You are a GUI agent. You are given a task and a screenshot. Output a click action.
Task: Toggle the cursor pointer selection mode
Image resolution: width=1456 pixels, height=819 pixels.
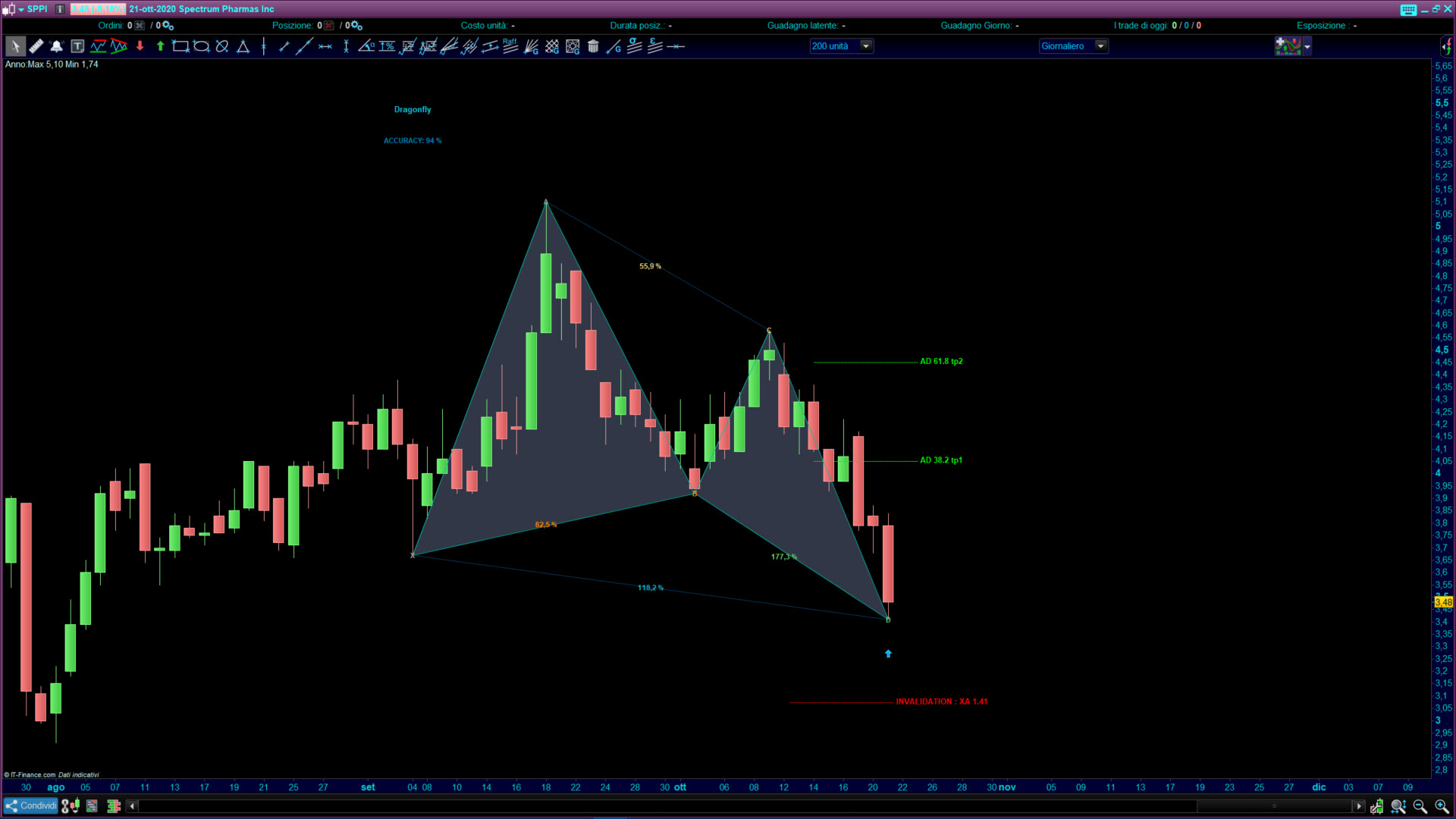(x=14, y=46)
